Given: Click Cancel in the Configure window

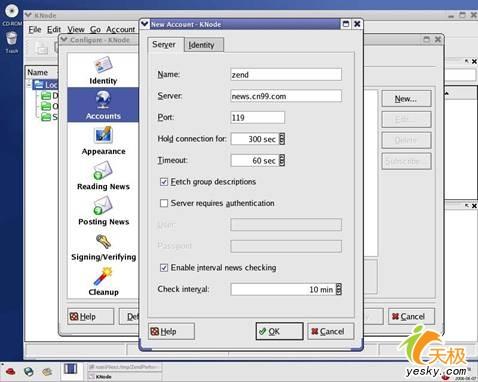Looking at the screenshot, I should (411, 316).
